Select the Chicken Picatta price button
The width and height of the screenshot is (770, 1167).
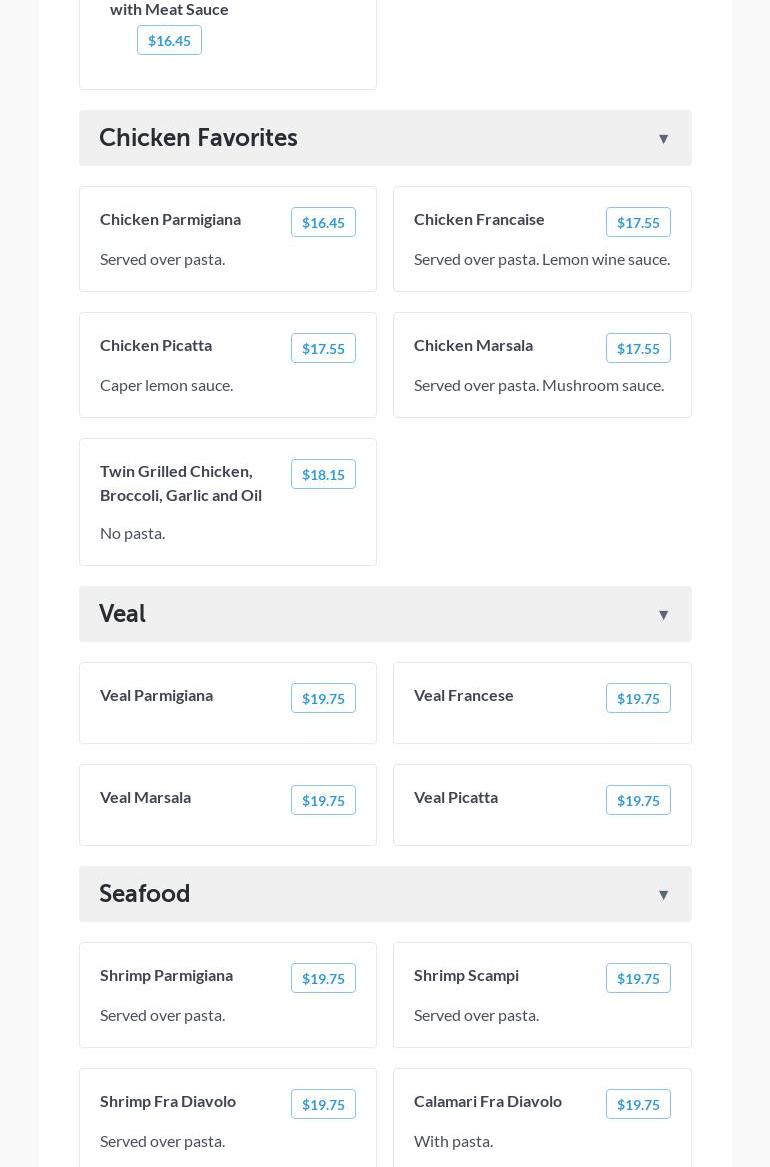pos(323,349)
